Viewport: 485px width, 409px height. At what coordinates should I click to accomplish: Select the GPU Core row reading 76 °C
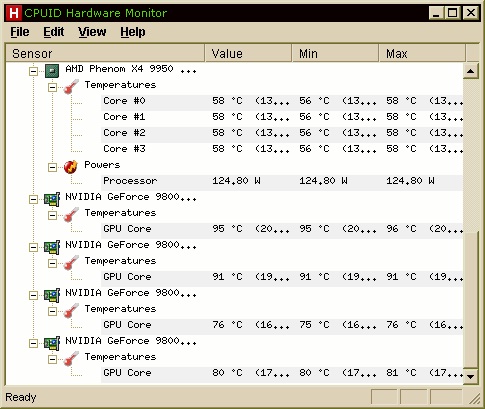point(282,326)
